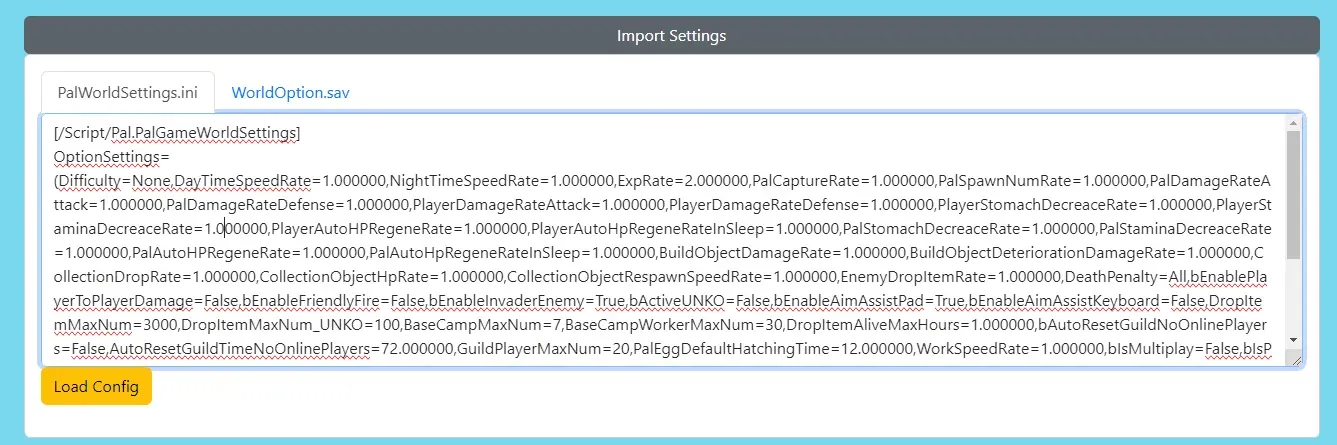Switch to the WorldOption.sav tab
Screen dimensions: 1337x445
[290, 92]
